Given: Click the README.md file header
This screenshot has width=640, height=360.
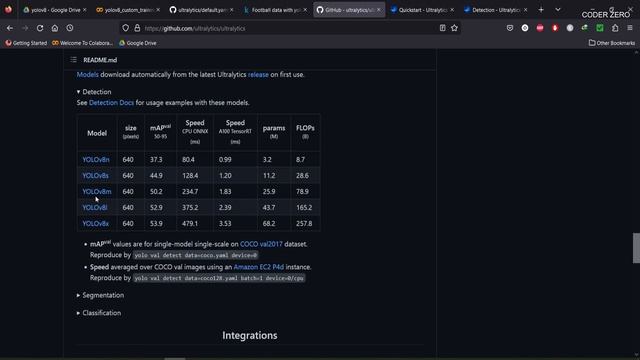Looking at the screenshot, I should [x=100, y=60].
